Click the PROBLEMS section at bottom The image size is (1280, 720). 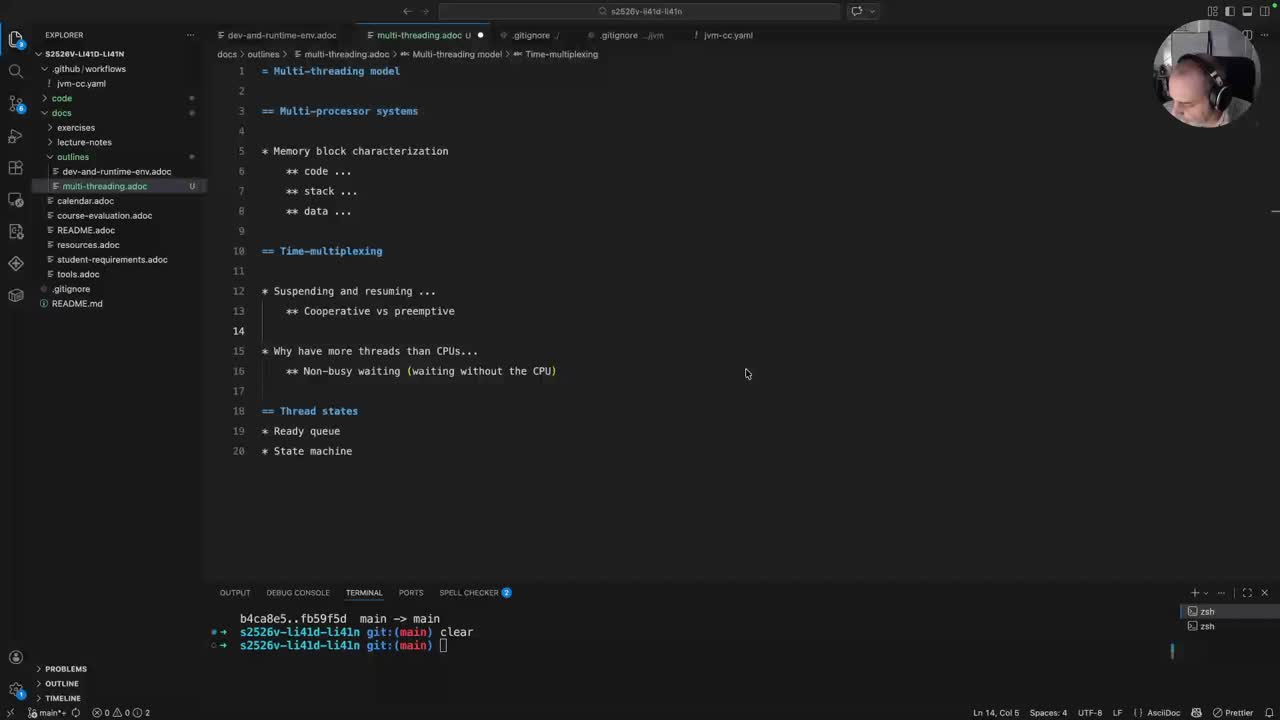pyautogui.click(x=65, y=668)
